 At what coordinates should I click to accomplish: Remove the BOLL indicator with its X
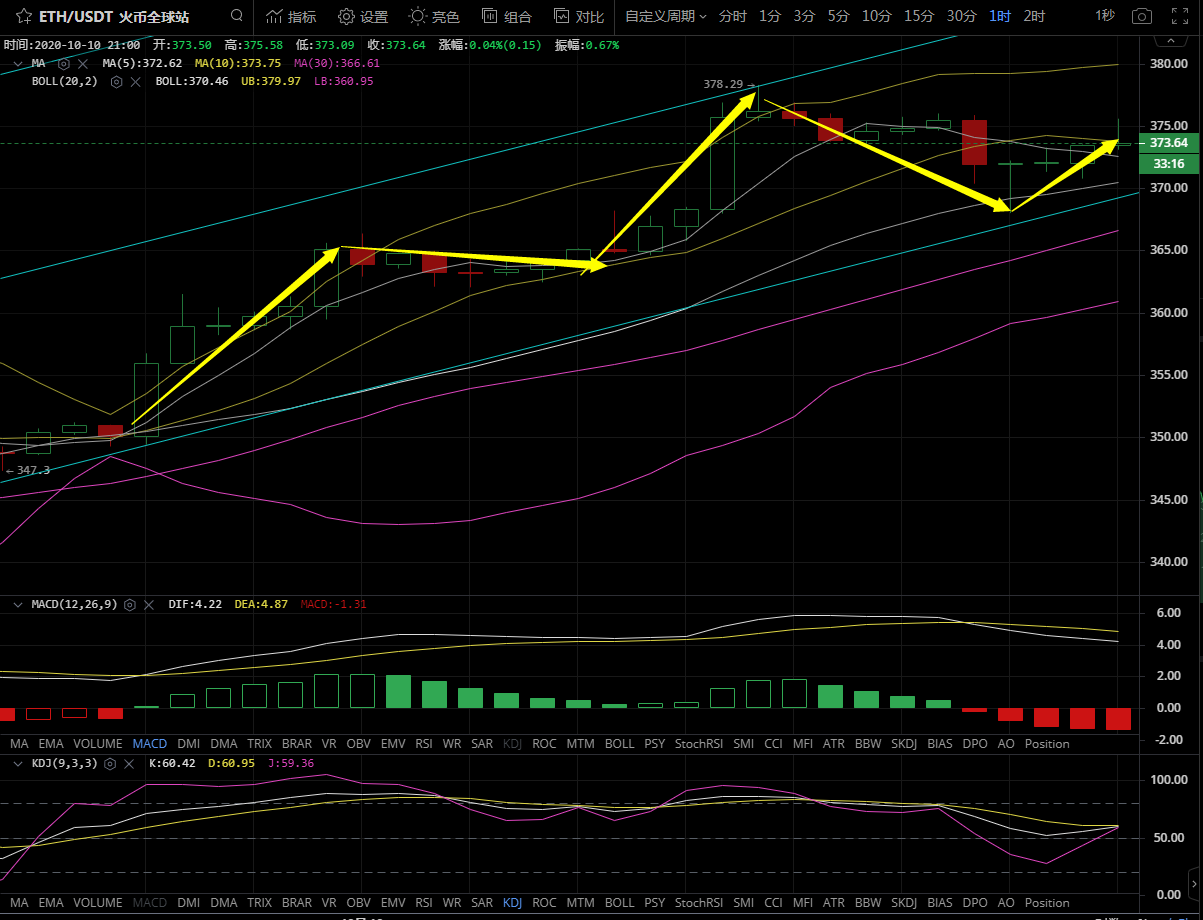point(135,81)
